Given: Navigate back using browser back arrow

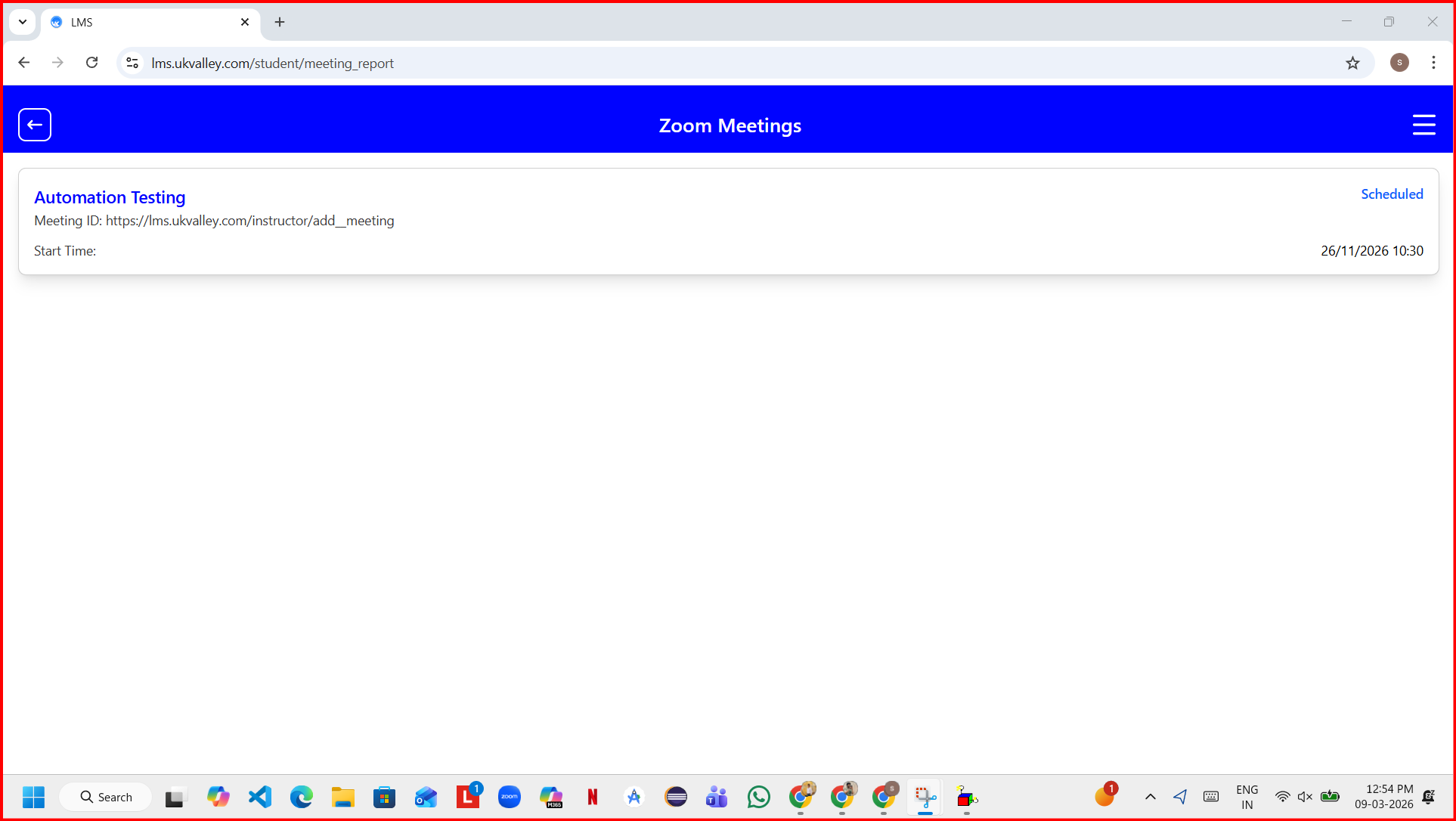Looking at the screenshot, I should point(24,63).
